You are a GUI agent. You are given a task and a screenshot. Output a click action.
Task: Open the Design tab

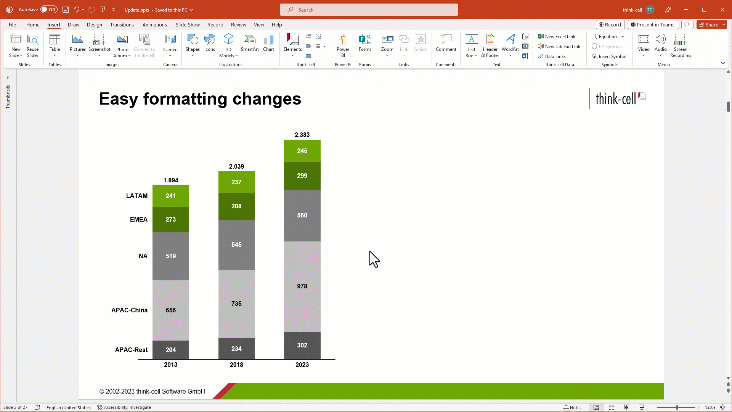pos(94,23)
